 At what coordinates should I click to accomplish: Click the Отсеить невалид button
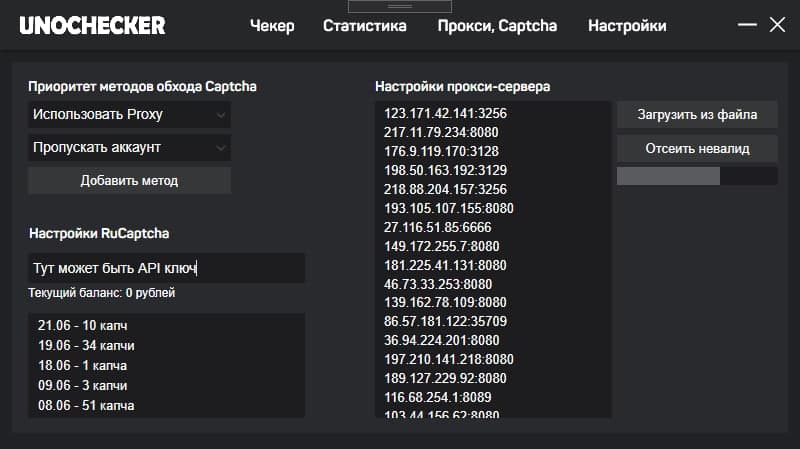pos(697,148)
